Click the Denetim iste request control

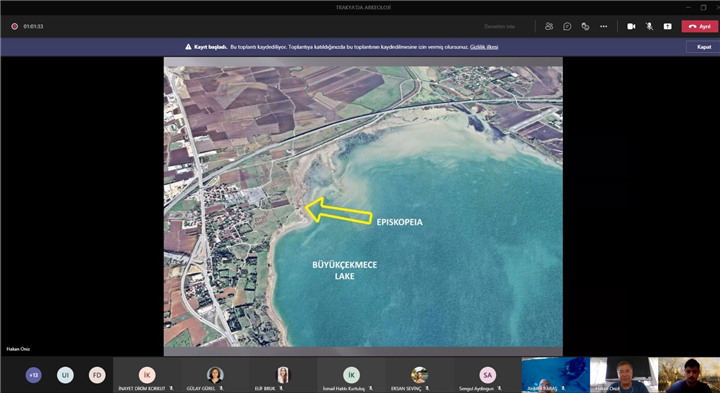coord(499,27)
